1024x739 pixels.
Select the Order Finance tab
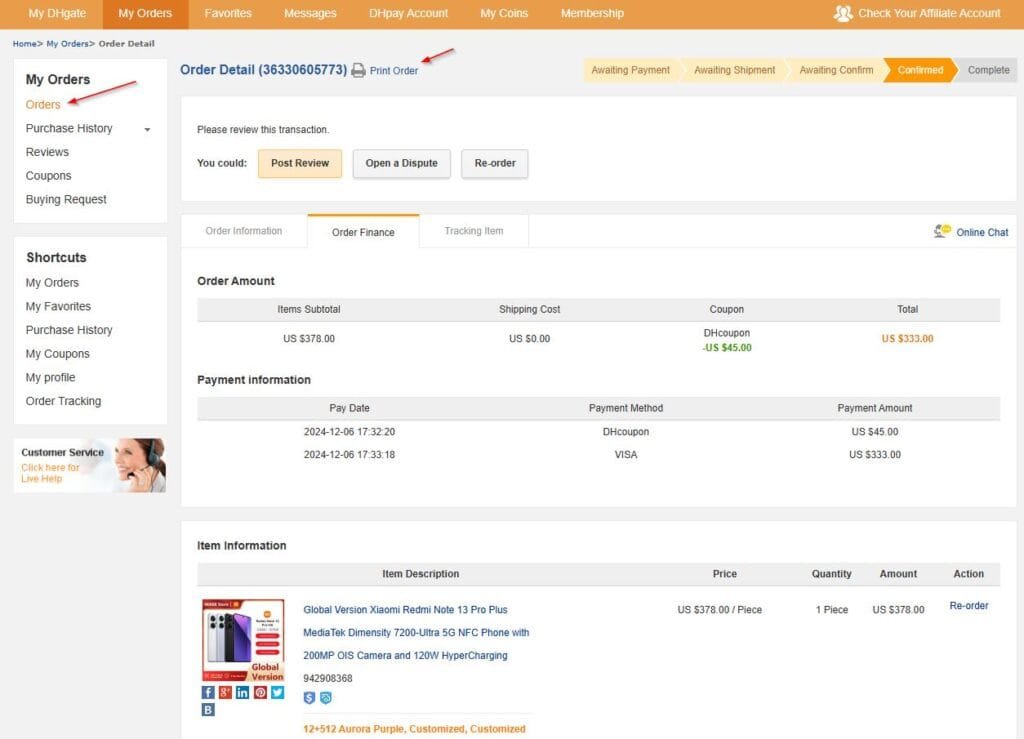coord(363,232)
